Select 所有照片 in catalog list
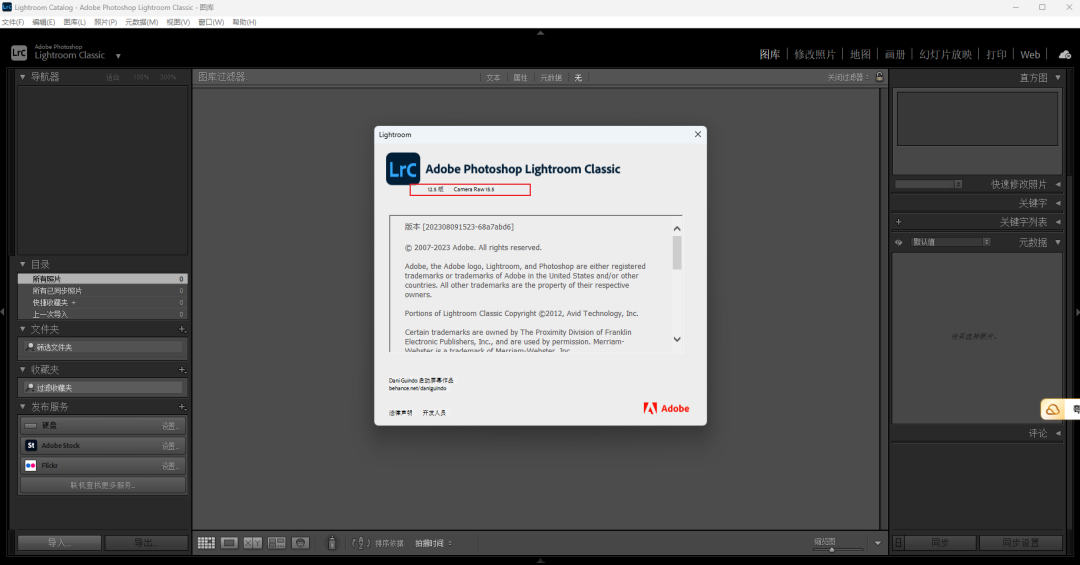 pyautogui.click(x=103, y=279)
